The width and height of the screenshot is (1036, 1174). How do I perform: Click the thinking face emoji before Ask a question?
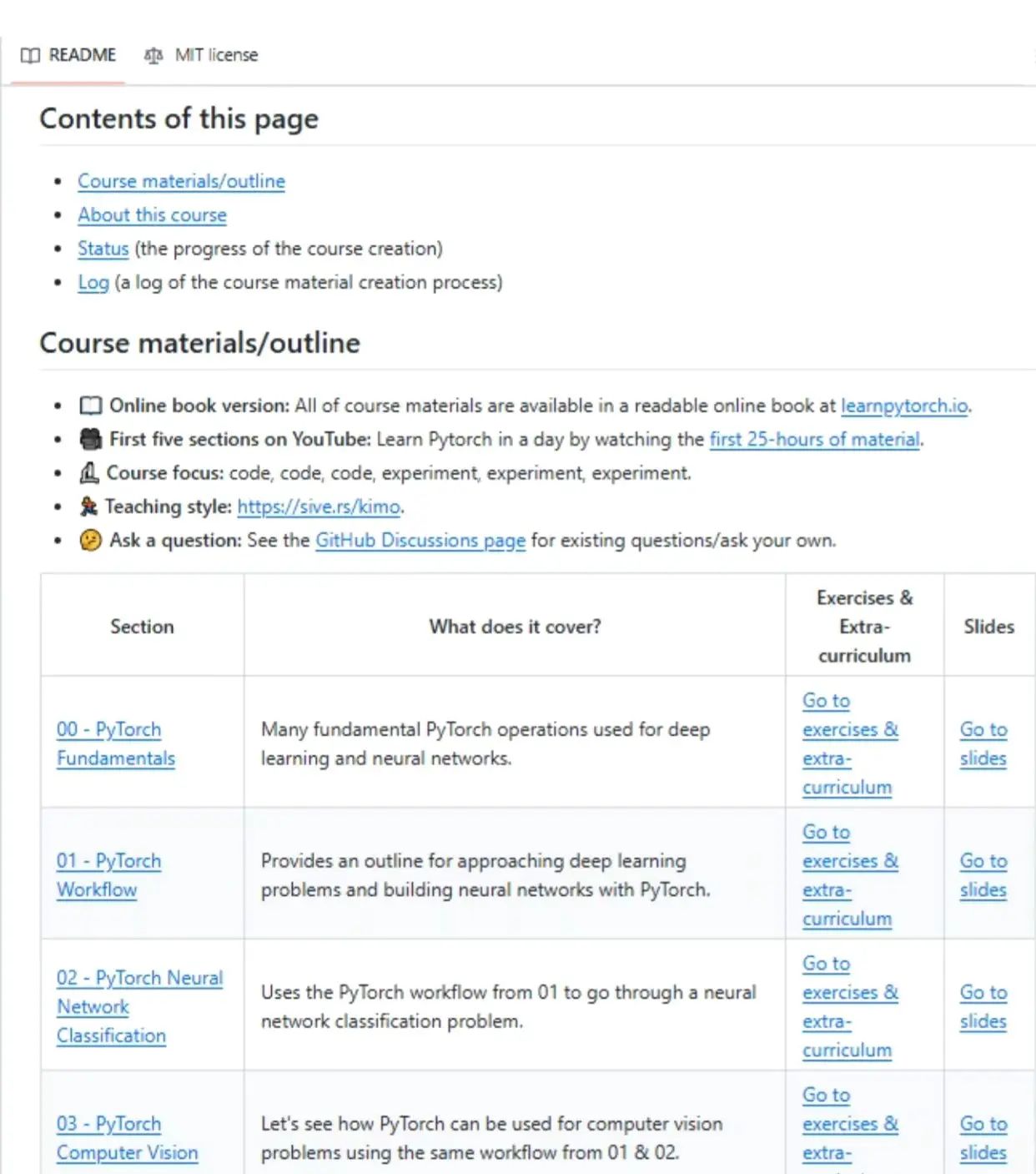tap(90, 541)
